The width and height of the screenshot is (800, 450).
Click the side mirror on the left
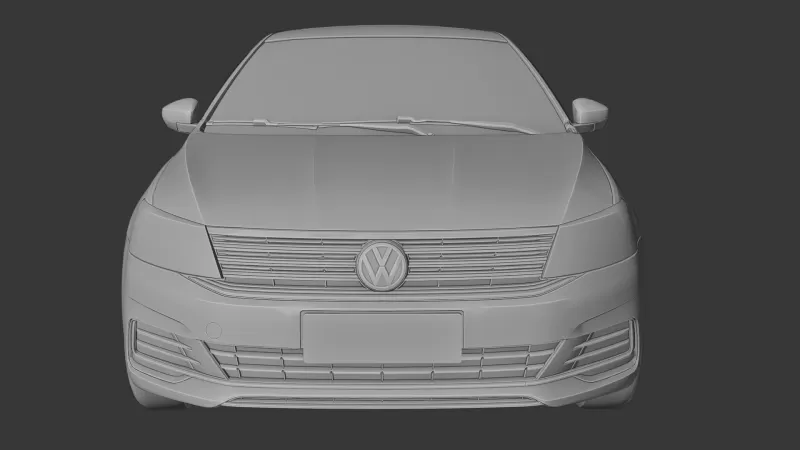click(180, 113)
